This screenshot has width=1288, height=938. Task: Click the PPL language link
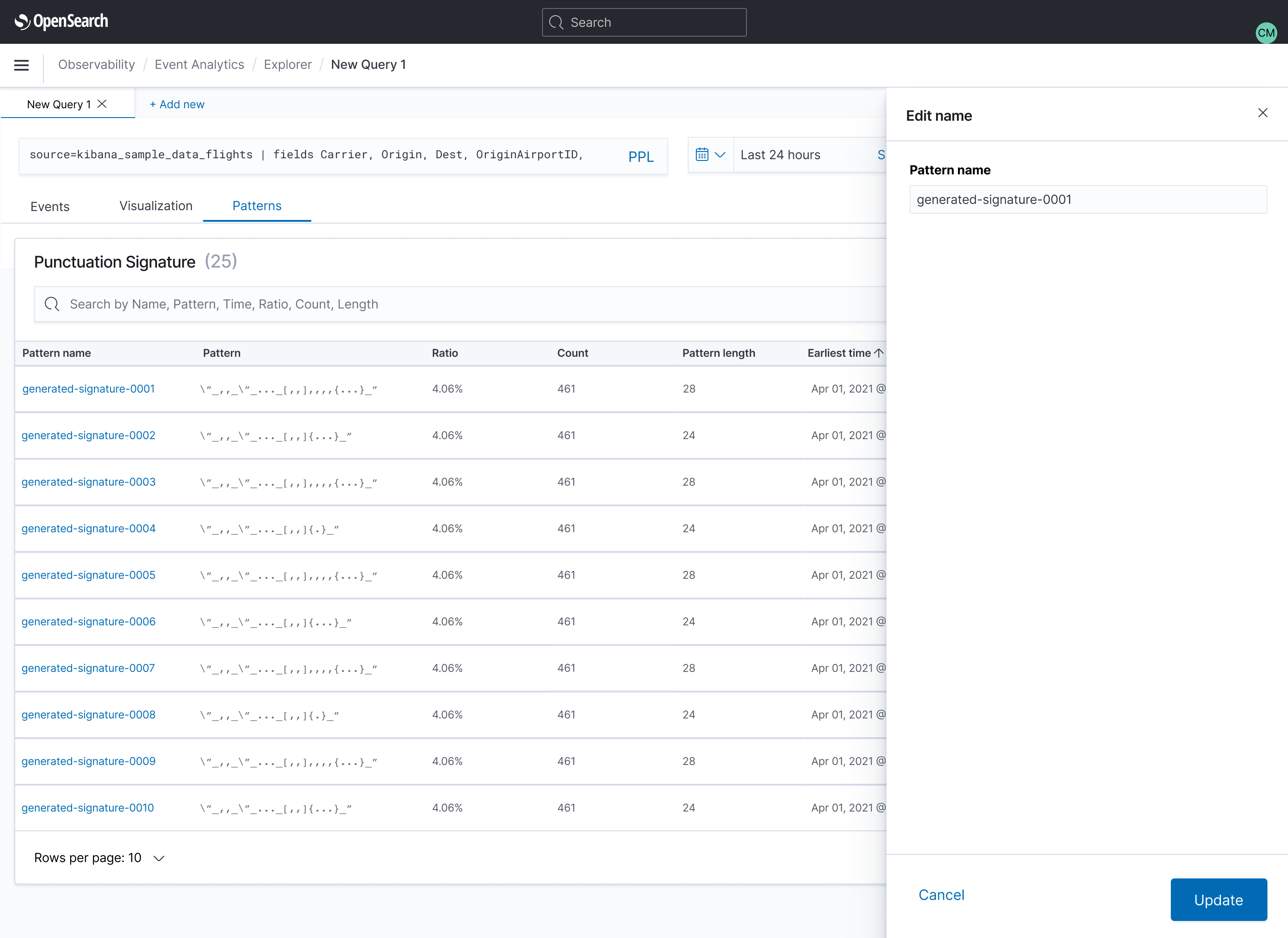click(640, 156)
